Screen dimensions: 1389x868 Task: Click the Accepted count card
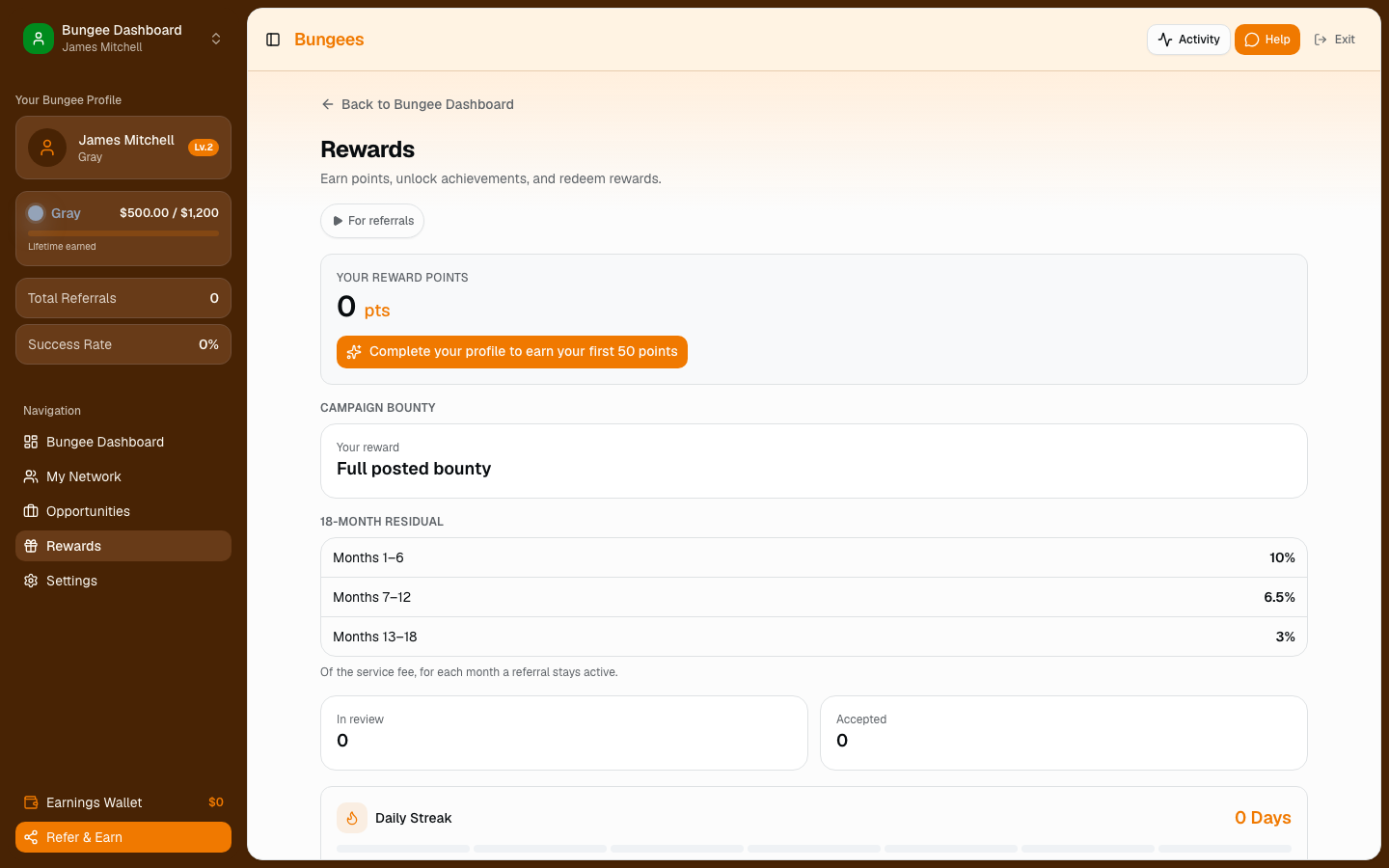coord(1064,733)
